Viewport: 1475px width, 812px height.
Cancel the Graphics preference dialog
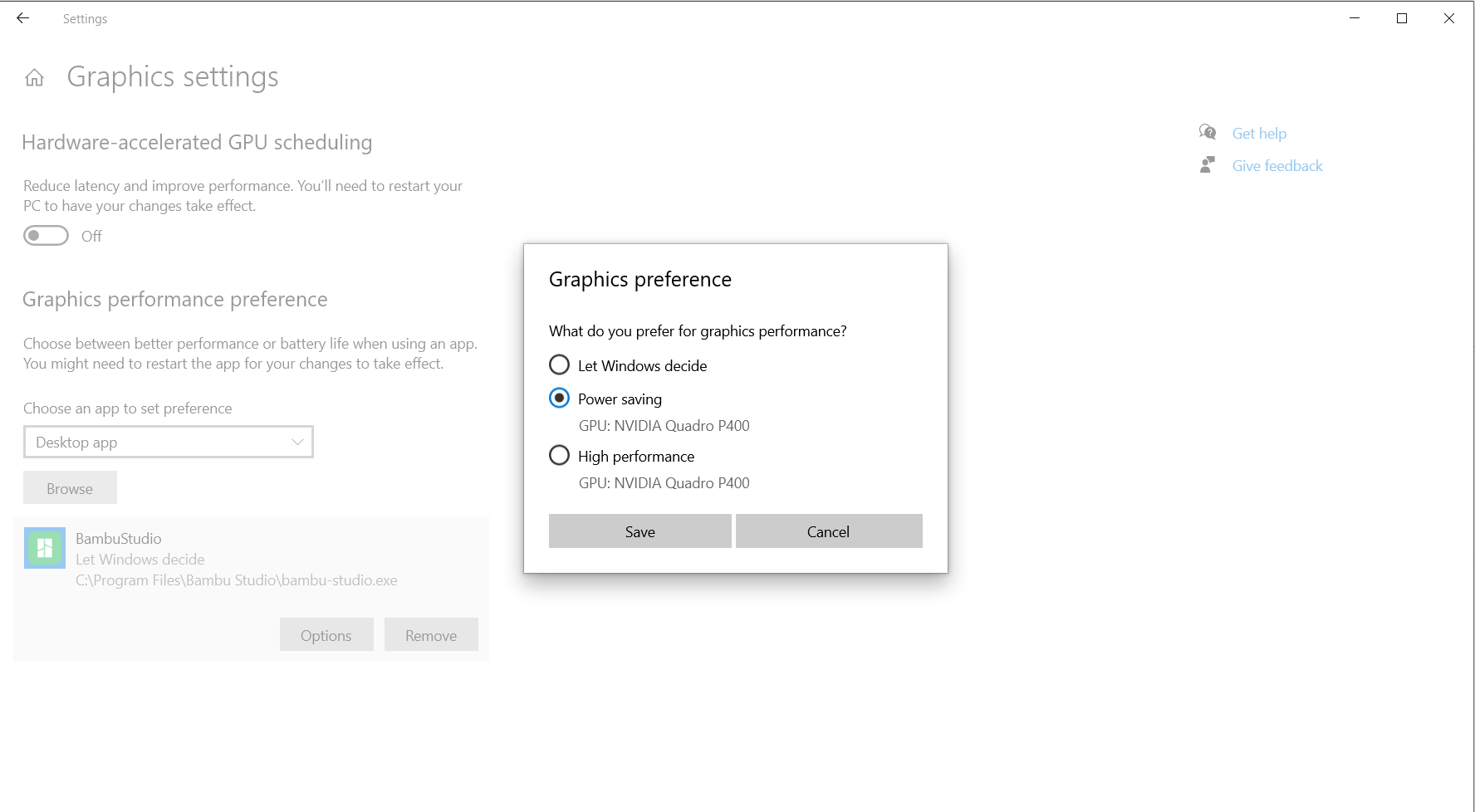click(829, 531)
